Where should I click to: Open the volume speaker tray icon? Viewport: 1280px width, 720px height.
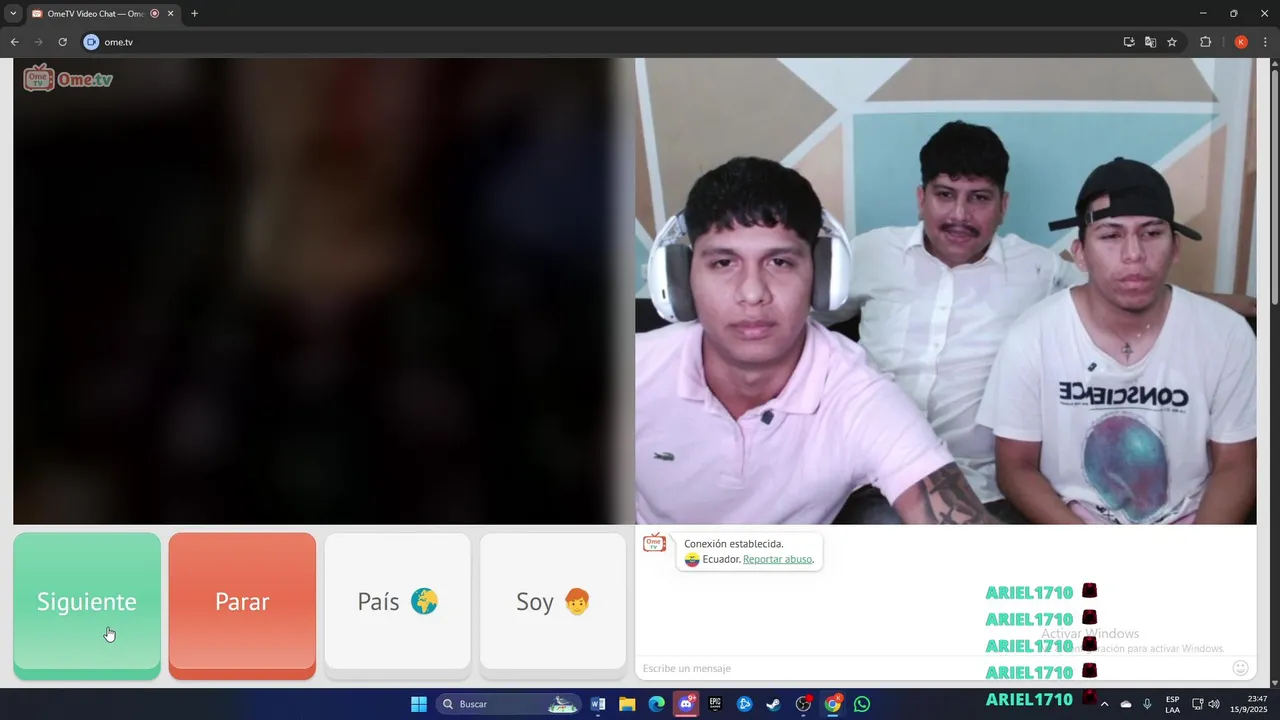point(1214,704)
